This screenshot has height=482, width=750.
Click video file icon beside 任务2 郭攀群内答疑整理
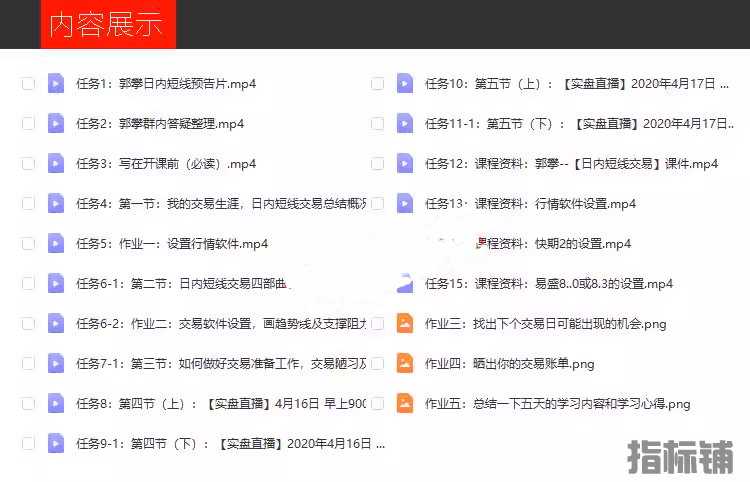tap(56, 124)
